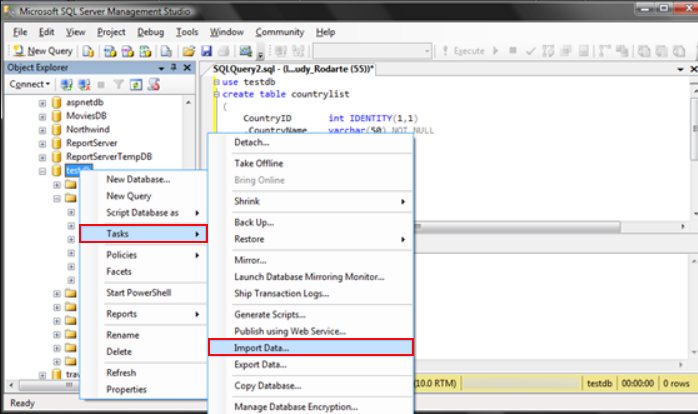Choose Tasks in the context menu
Viewport: 698px width, 414px height.
coord(143,234)
